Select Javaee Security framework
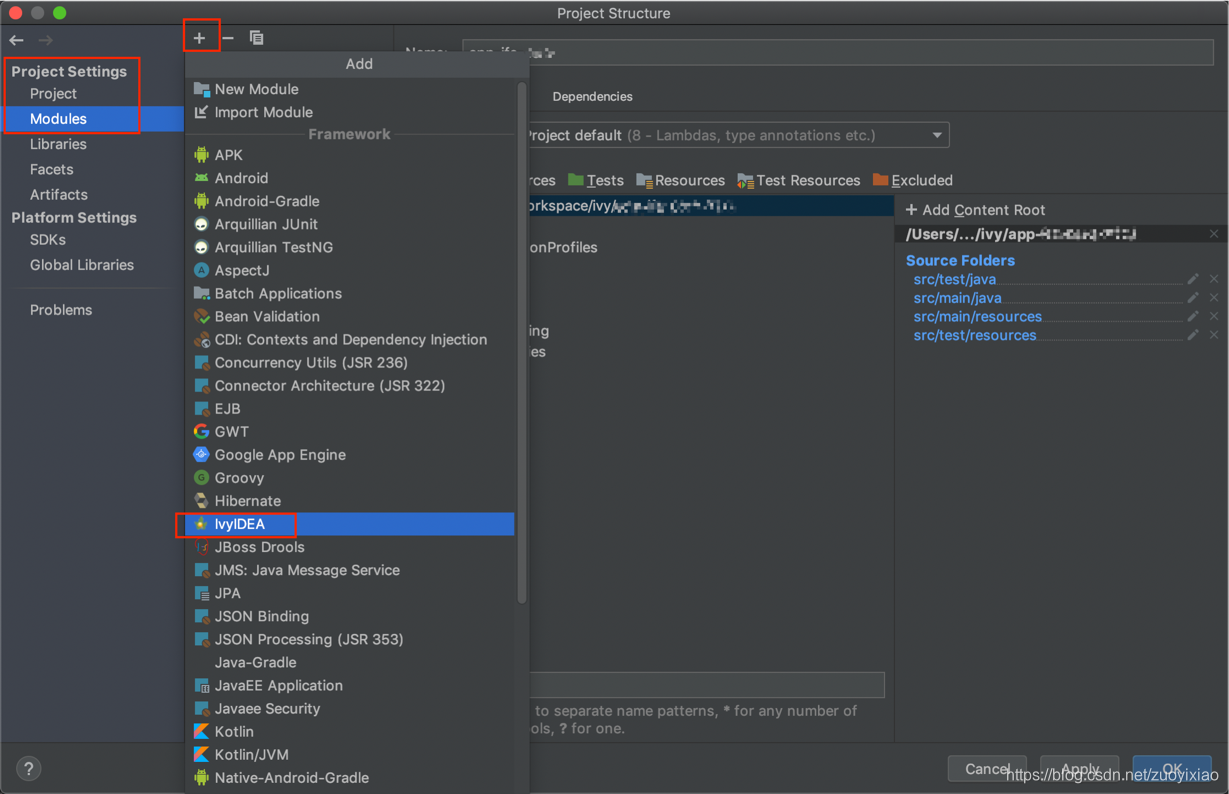 [350, 708]
